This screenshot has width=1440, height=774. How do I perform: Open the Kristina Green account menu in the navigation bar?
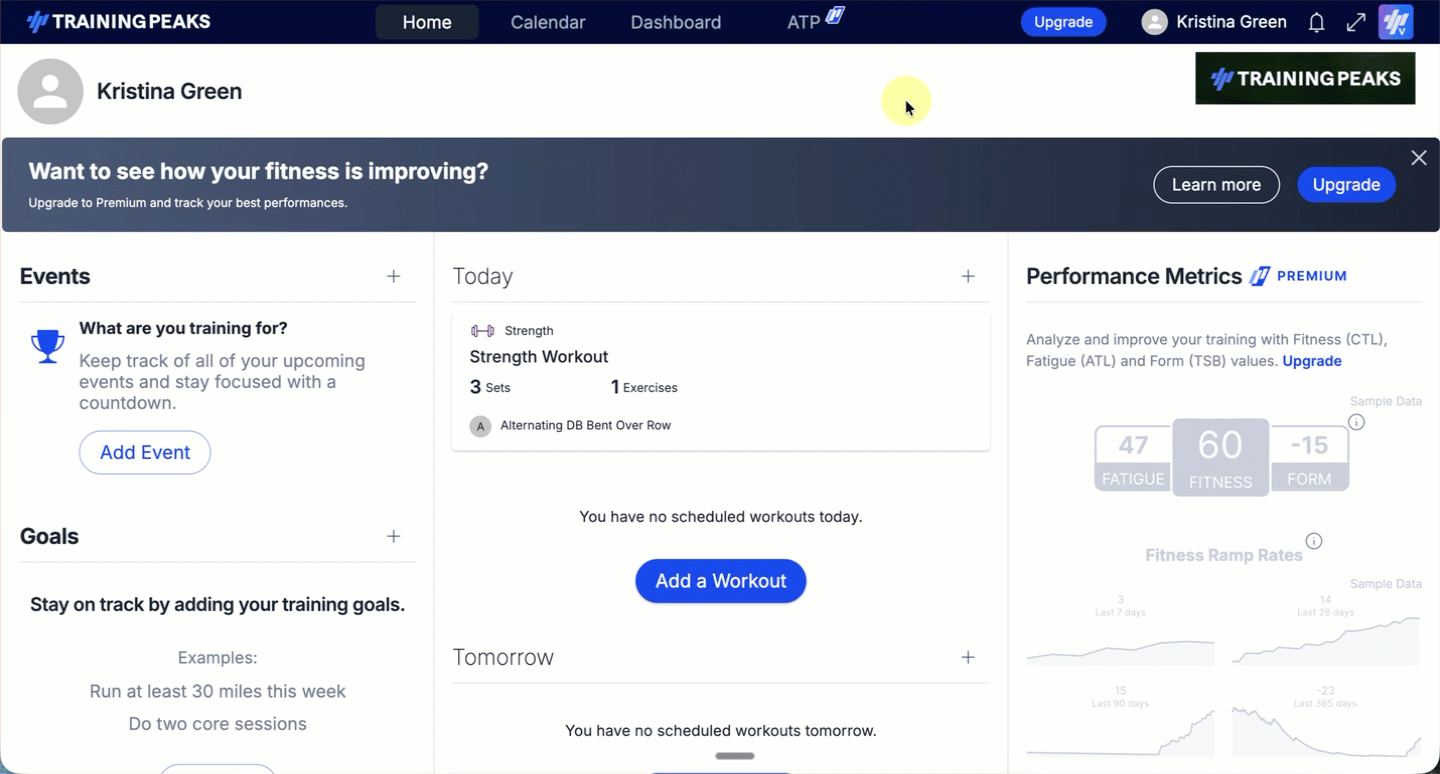1214,22
